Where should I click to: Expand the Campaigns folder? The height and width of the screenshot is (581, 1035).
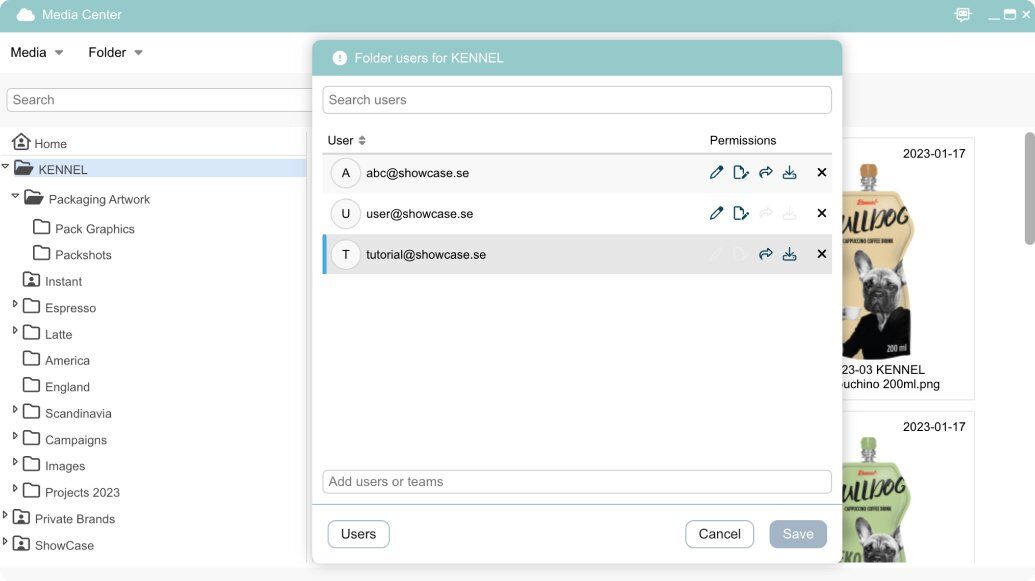(15, 436)
